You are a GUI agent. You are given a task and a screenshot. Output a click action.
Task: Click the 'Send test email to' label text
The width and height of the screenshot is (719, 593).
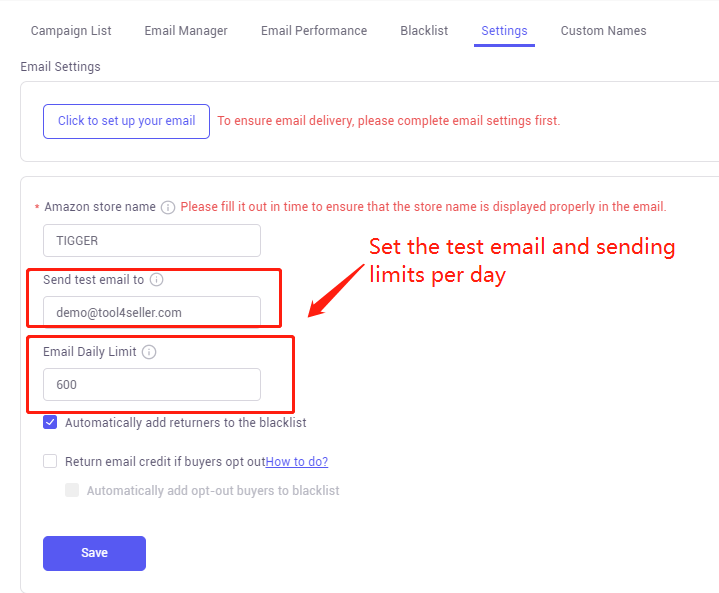point(94,280)
